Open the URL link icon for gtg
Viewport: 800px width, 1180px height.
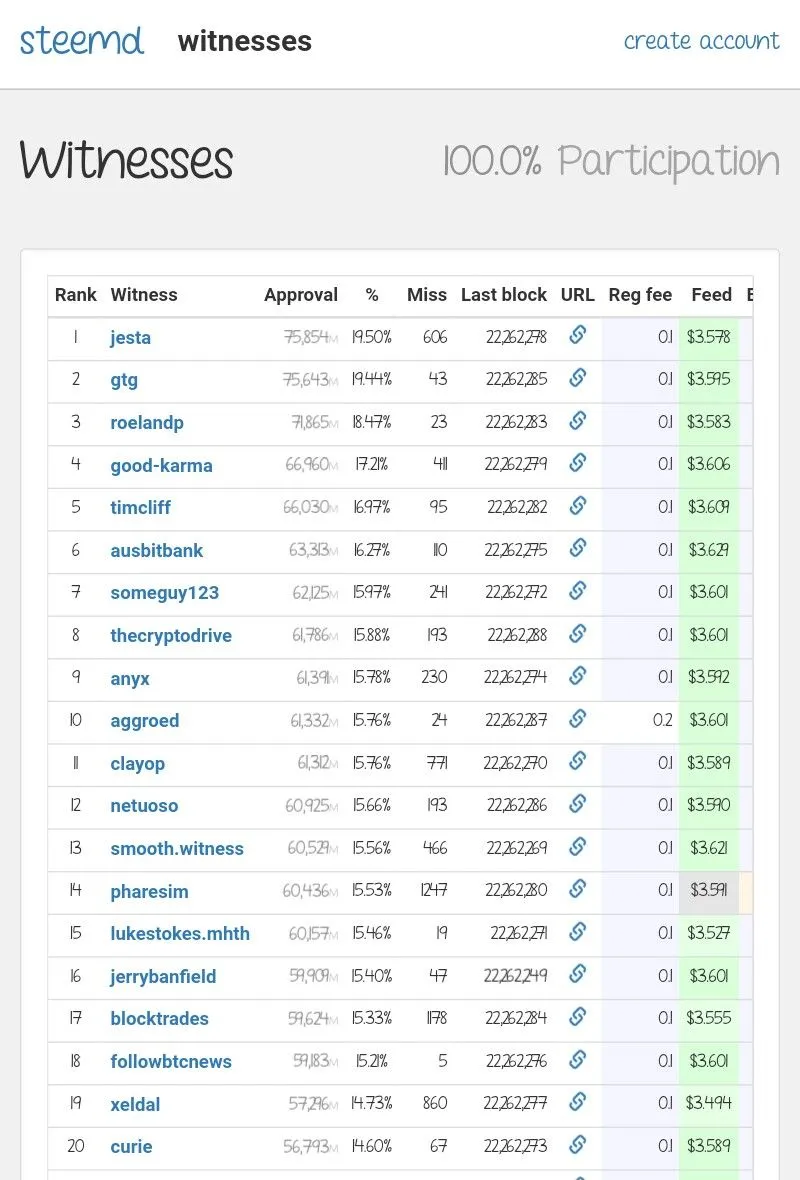[577, 377]
